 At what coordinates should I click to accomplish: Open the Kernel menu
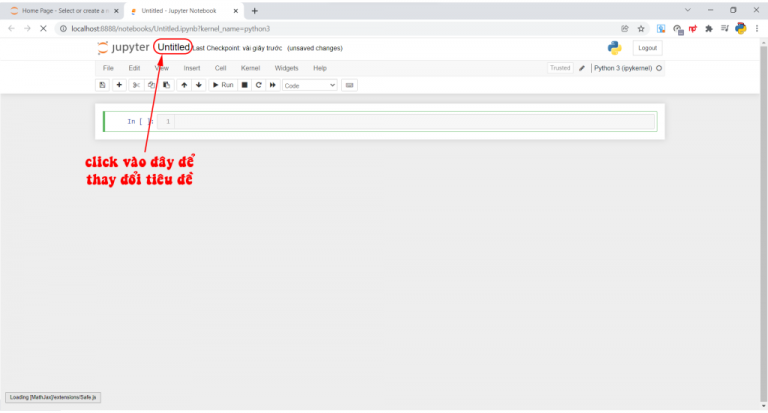(250, 68)
